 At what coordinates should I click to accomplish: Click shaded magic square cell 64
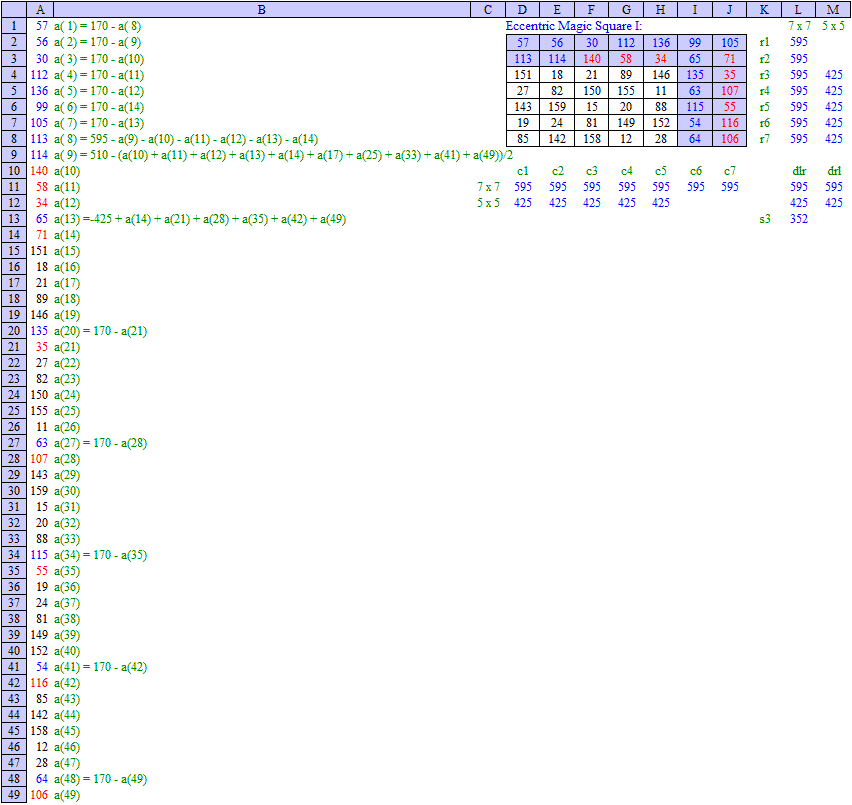(695, 139)
